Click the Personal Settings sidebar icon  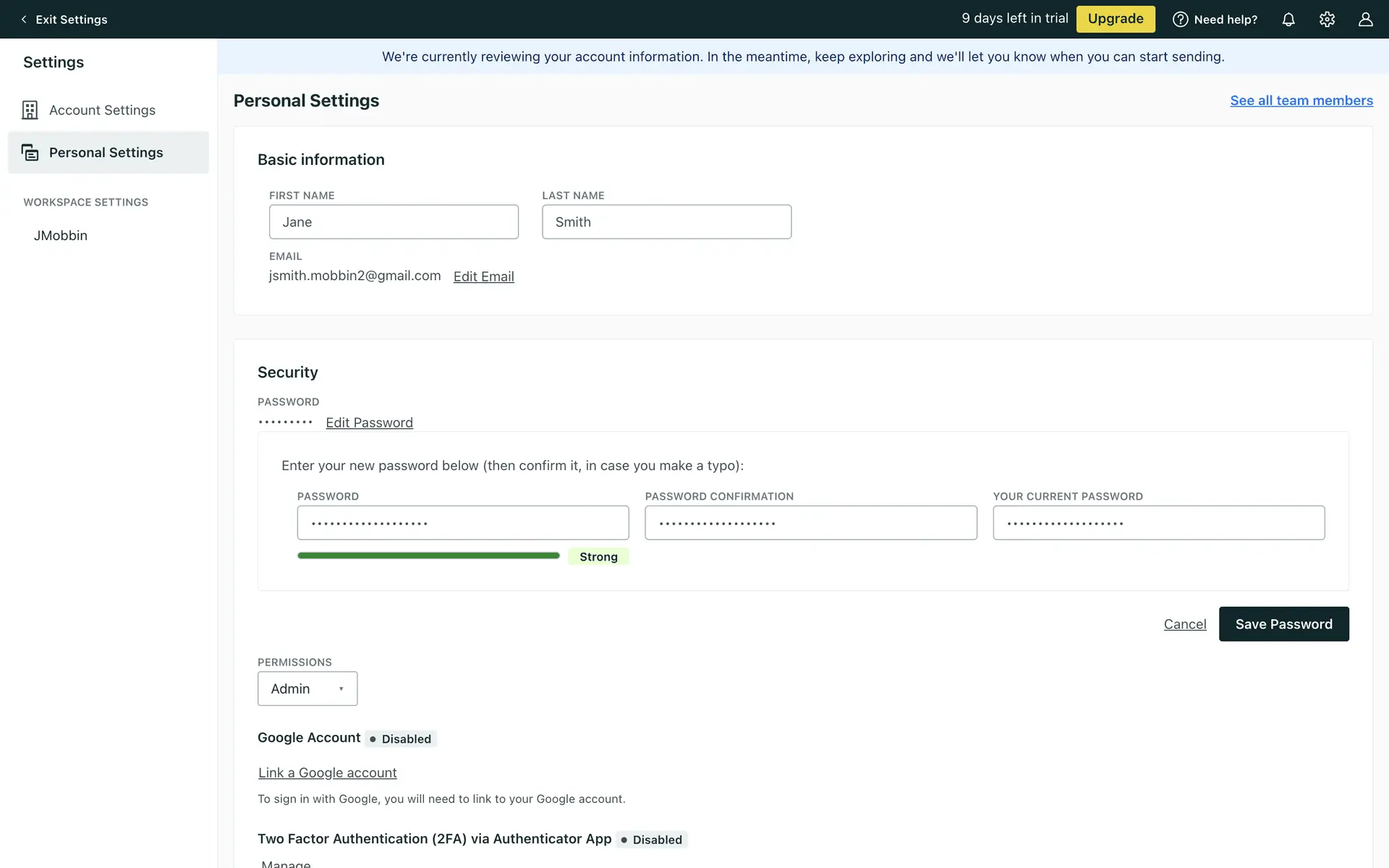[30, 153]
